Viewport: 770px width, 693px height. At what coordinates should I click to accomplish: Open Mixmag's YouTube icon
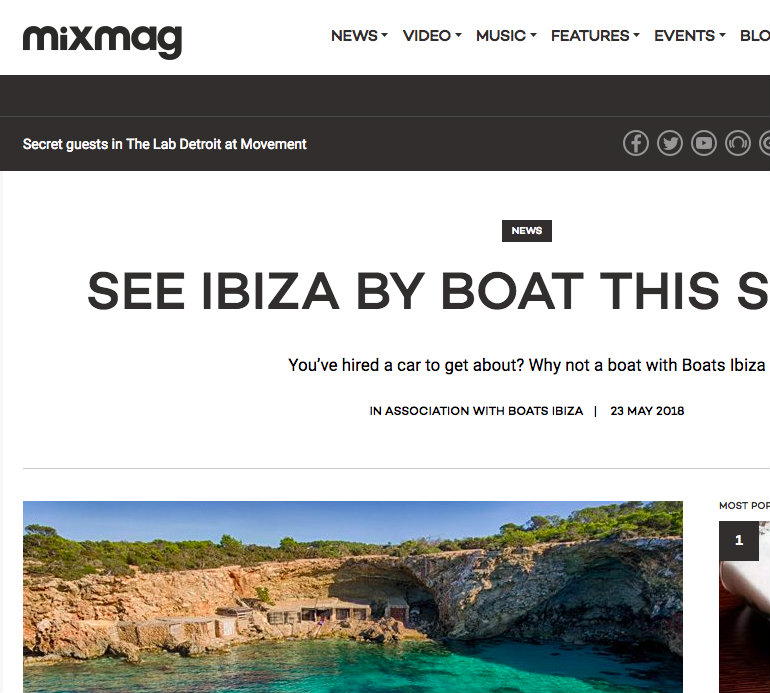(704, 143)
